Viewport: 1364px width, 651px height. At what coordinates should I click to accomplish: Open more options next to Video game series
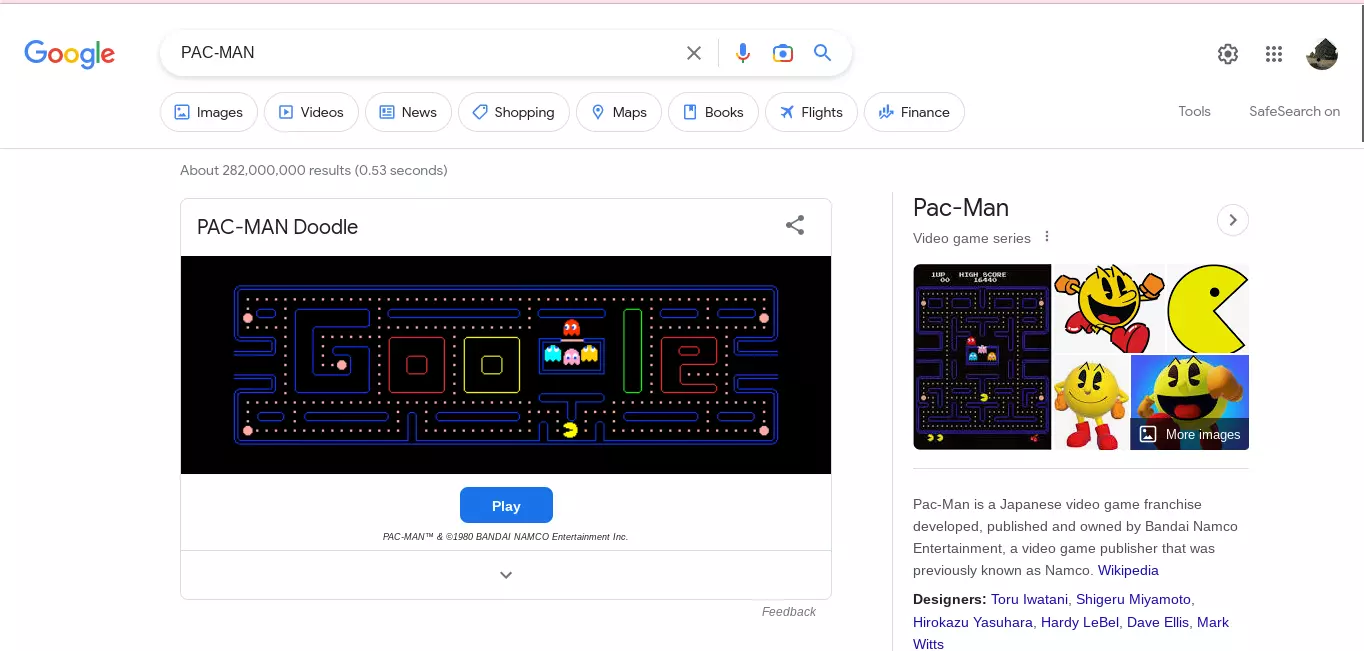(1047, 237)
